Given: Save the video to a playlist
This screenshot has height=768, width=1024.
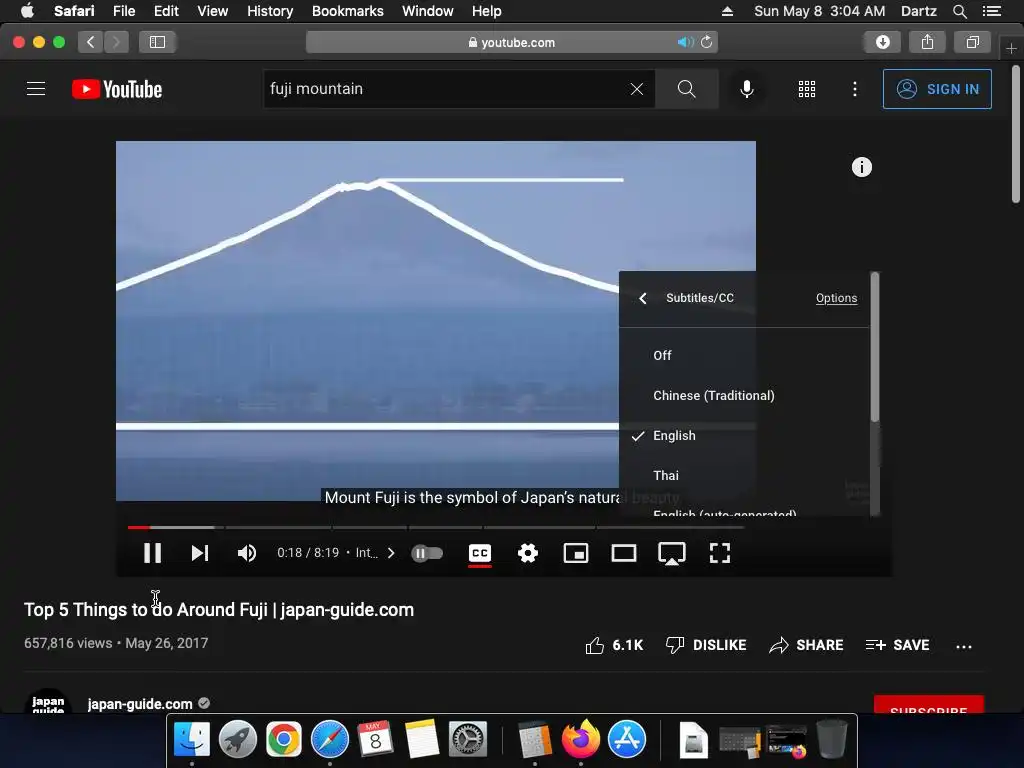Looking at the screenshot, I should click(897, 645).
